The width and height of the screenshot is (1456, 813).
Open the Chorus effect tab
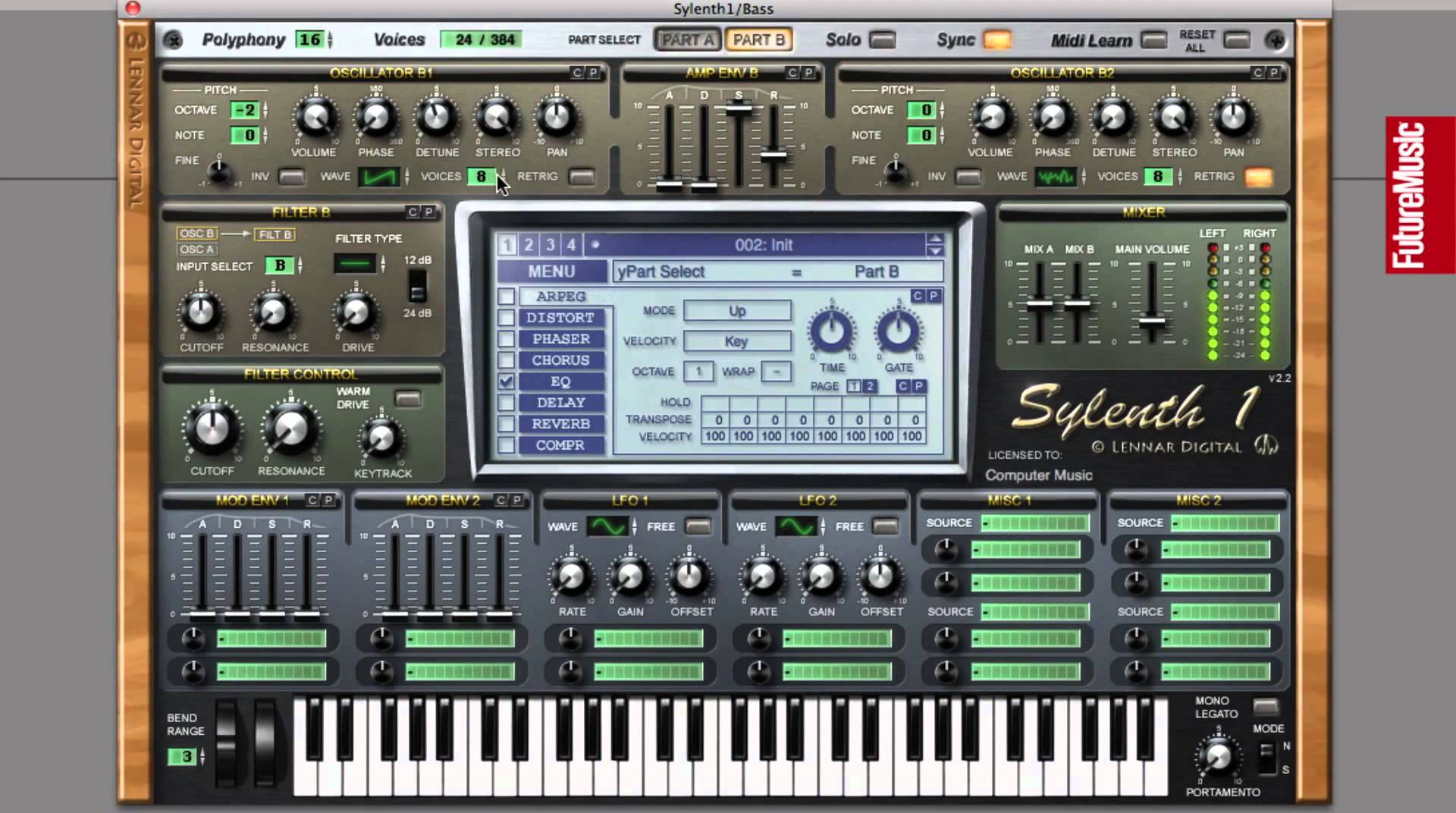560,360
